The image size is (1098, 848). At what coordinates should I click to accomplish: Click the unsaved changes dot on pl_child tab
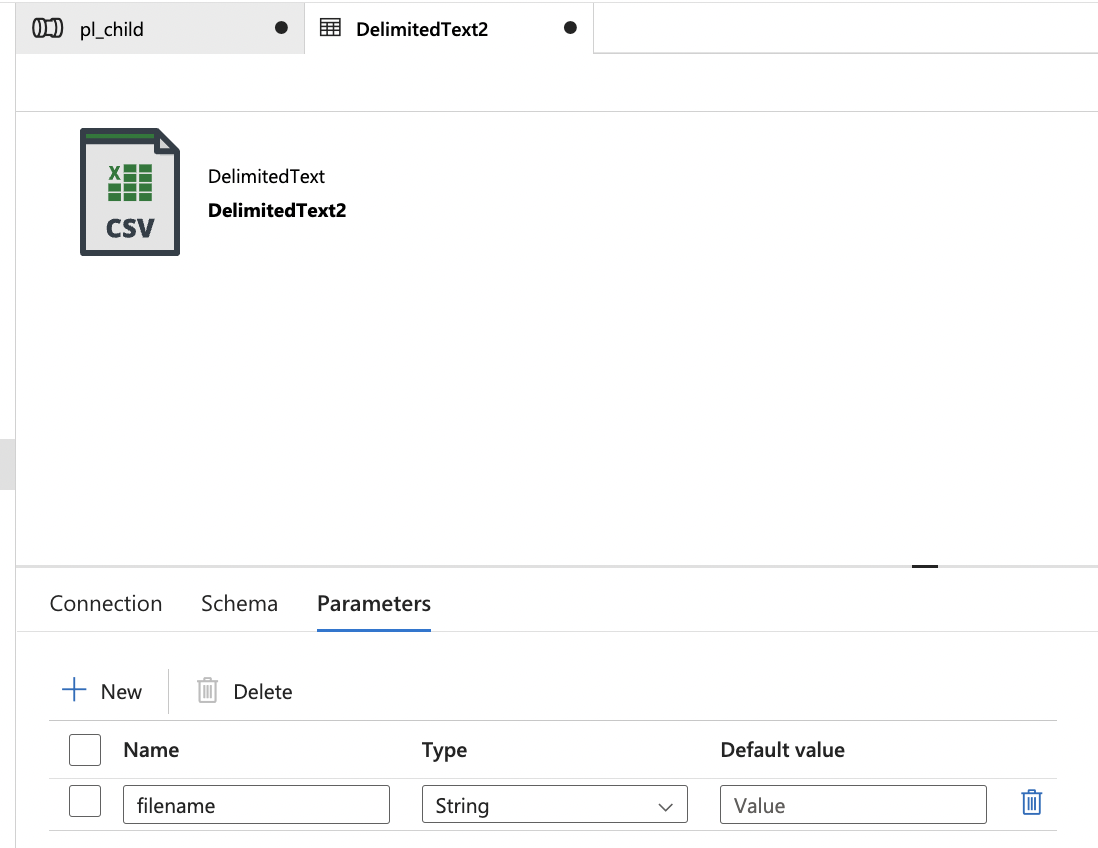(x=281, y=28)
